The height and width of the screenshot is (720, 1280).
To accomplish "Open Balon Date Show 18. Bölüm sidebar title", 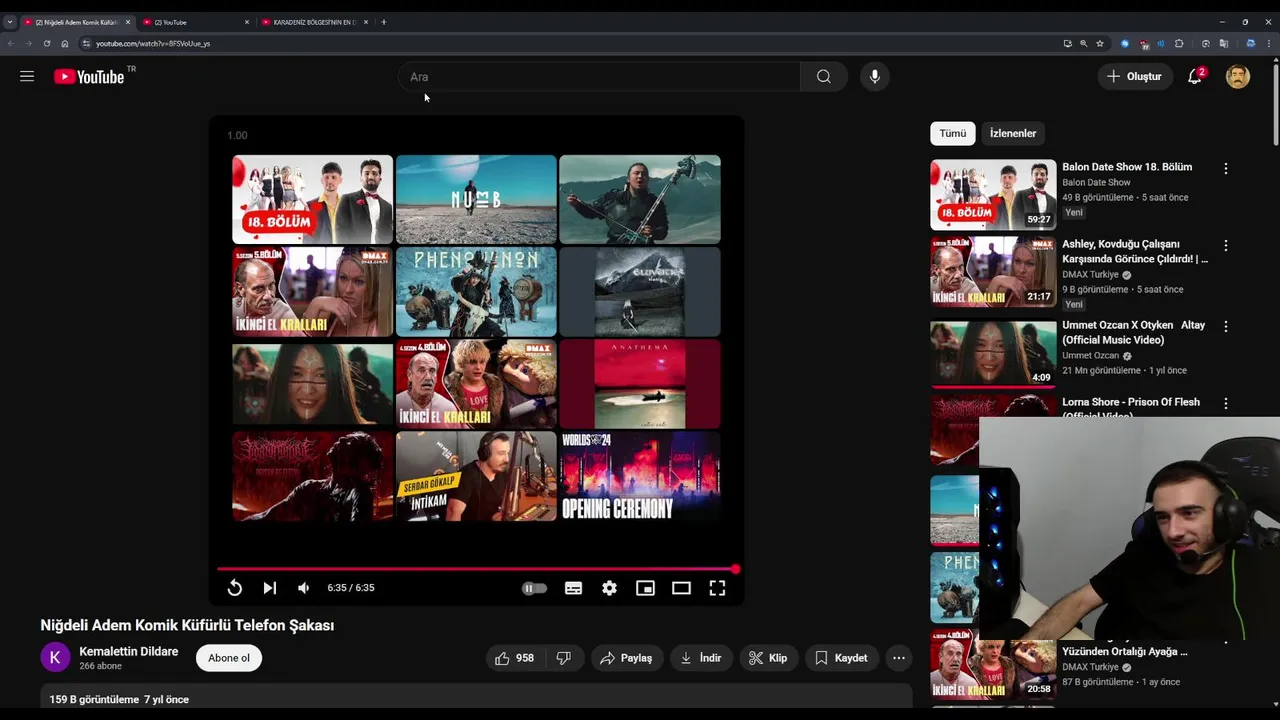I will pyautogui.click(x=1127, y=168).
